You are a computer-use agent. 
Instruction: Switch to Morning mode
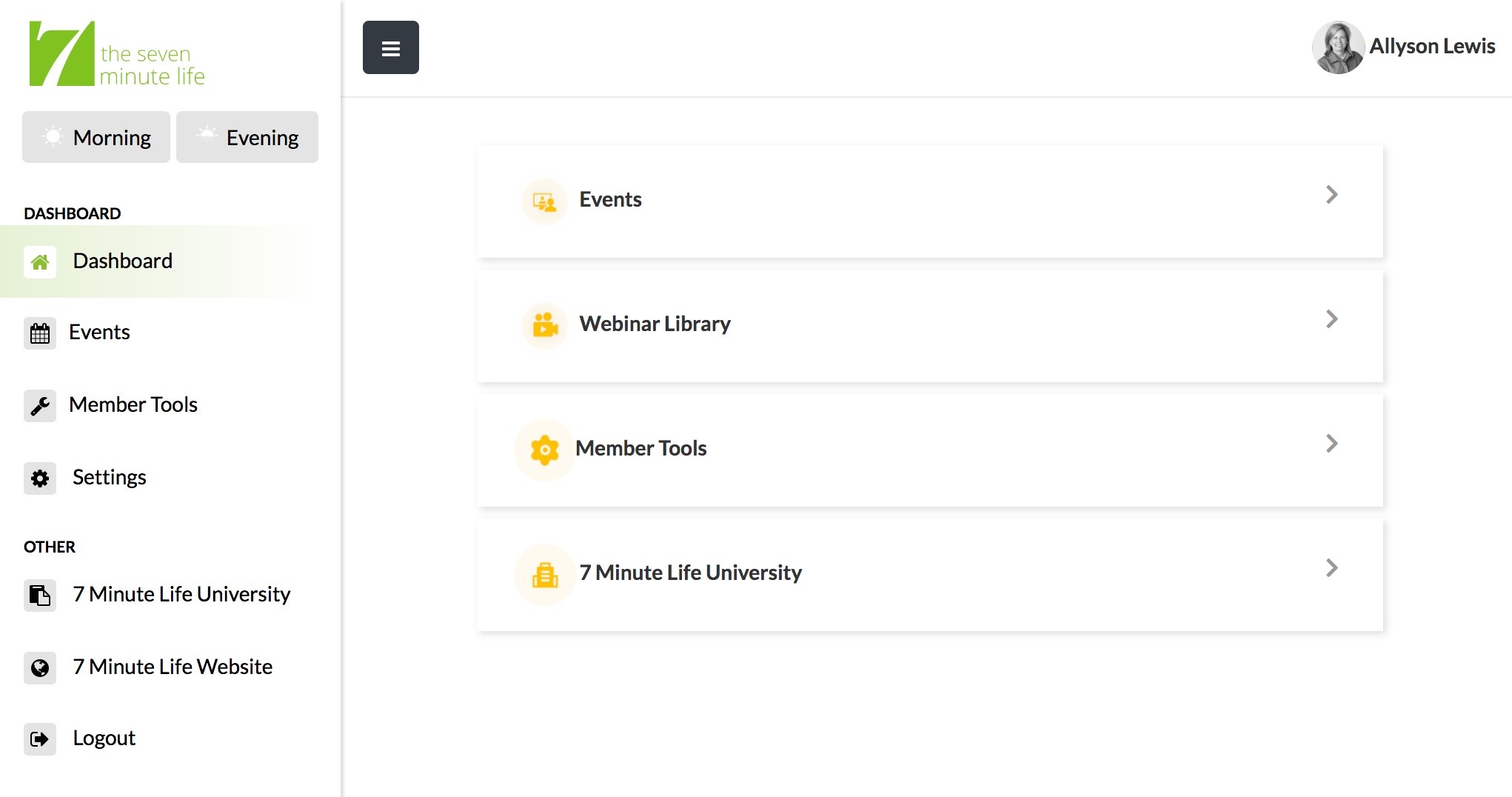click(96, 138)
